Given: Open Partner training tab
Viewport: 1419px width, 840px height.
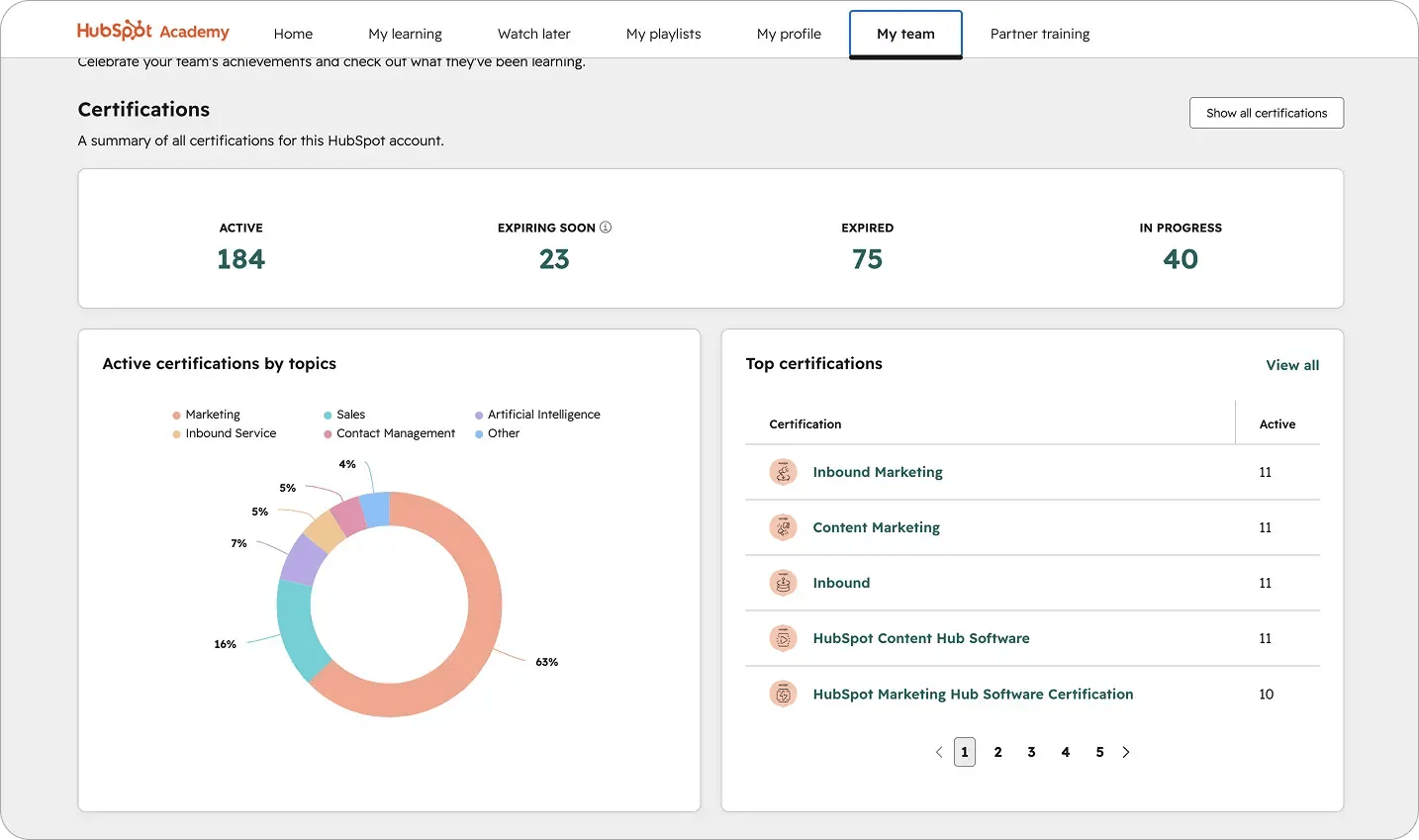Looking at the screenshot, I should (x=1040, y=34).
